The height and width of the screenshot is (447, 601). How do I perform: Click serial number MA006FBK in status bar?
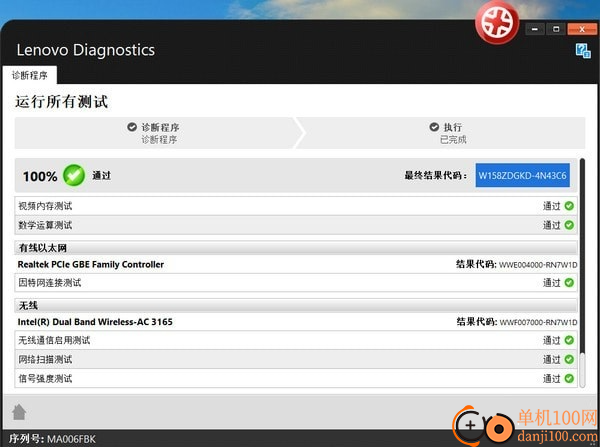pos(71,439)
